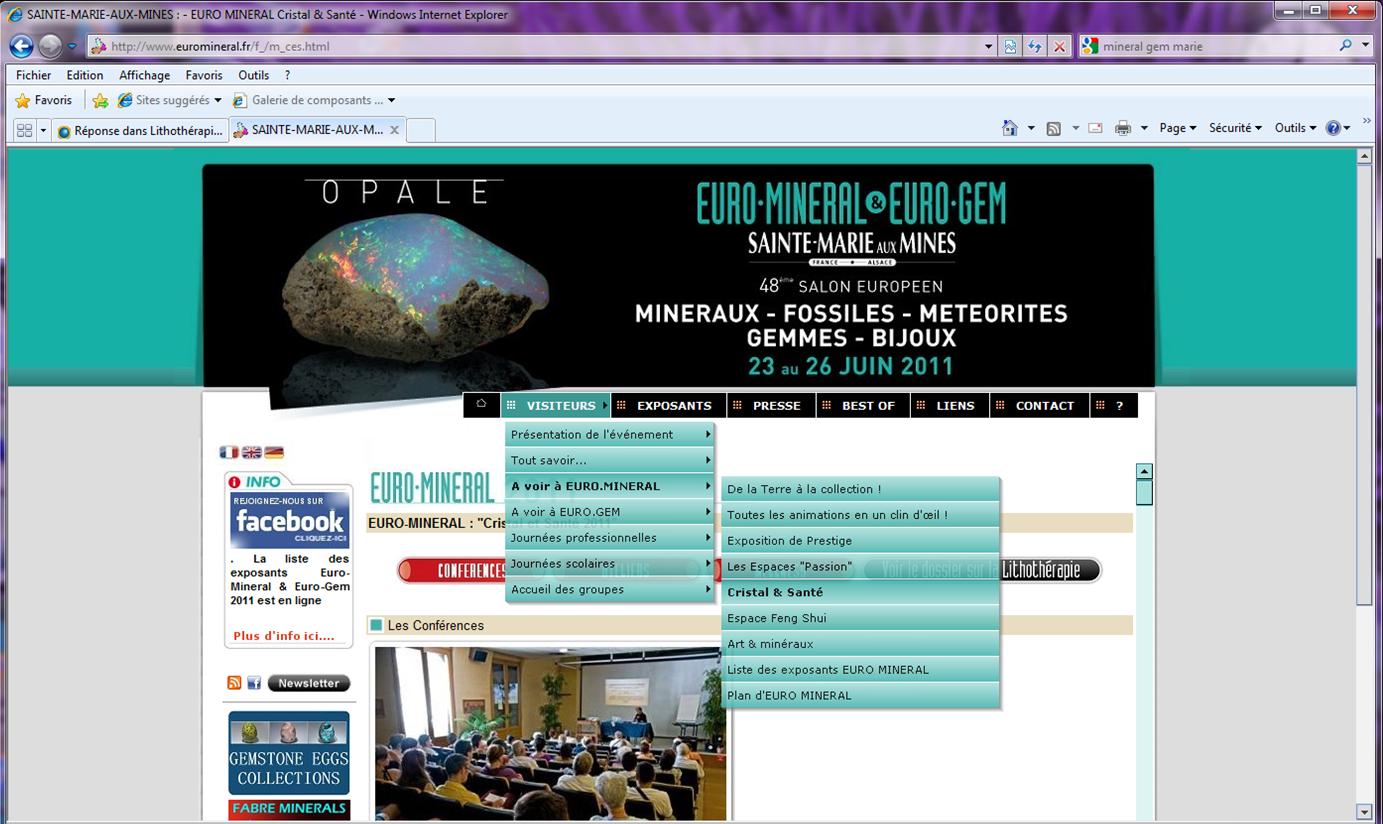This screenshot has height=824, width=1383.
Task: Click the browser Back arrow button
Action: click(21, 46)
